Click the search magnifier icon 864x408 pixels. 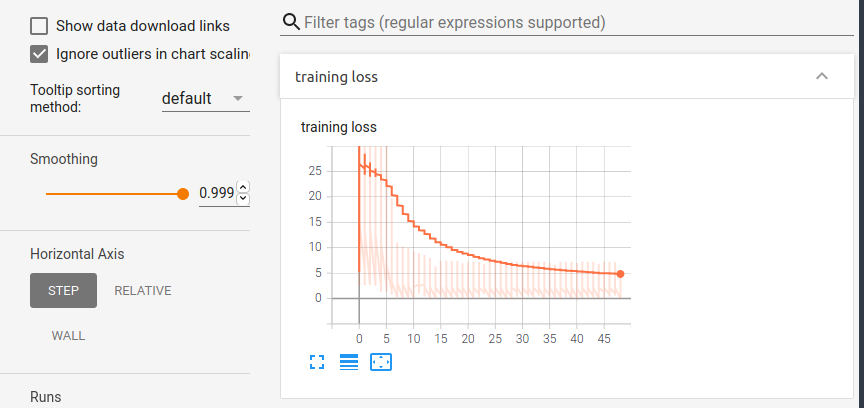coord(291,22)
